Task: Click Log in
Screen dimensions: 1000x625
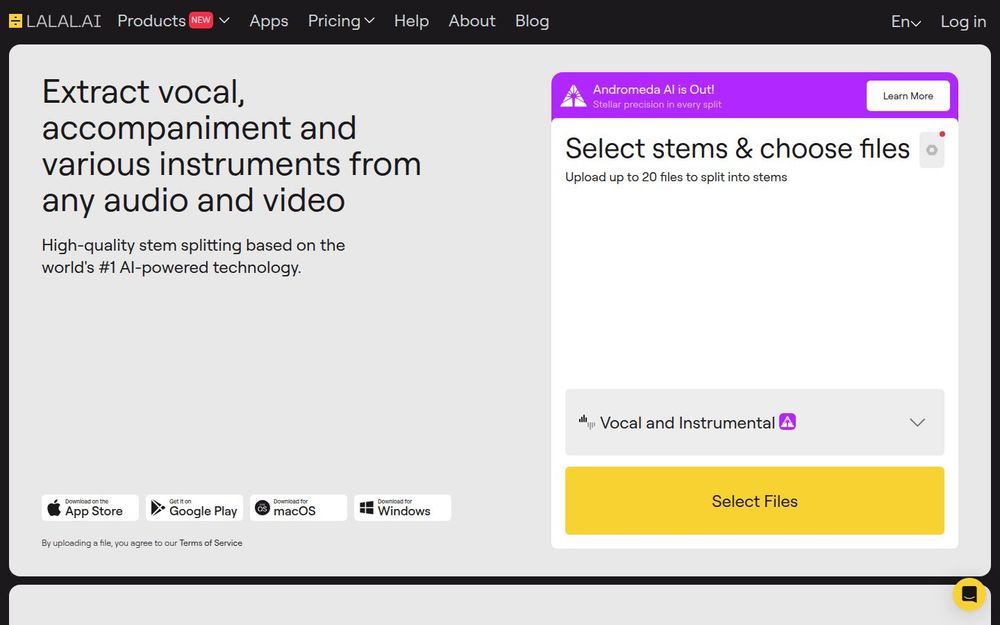Action: click(x=963, y=22)
